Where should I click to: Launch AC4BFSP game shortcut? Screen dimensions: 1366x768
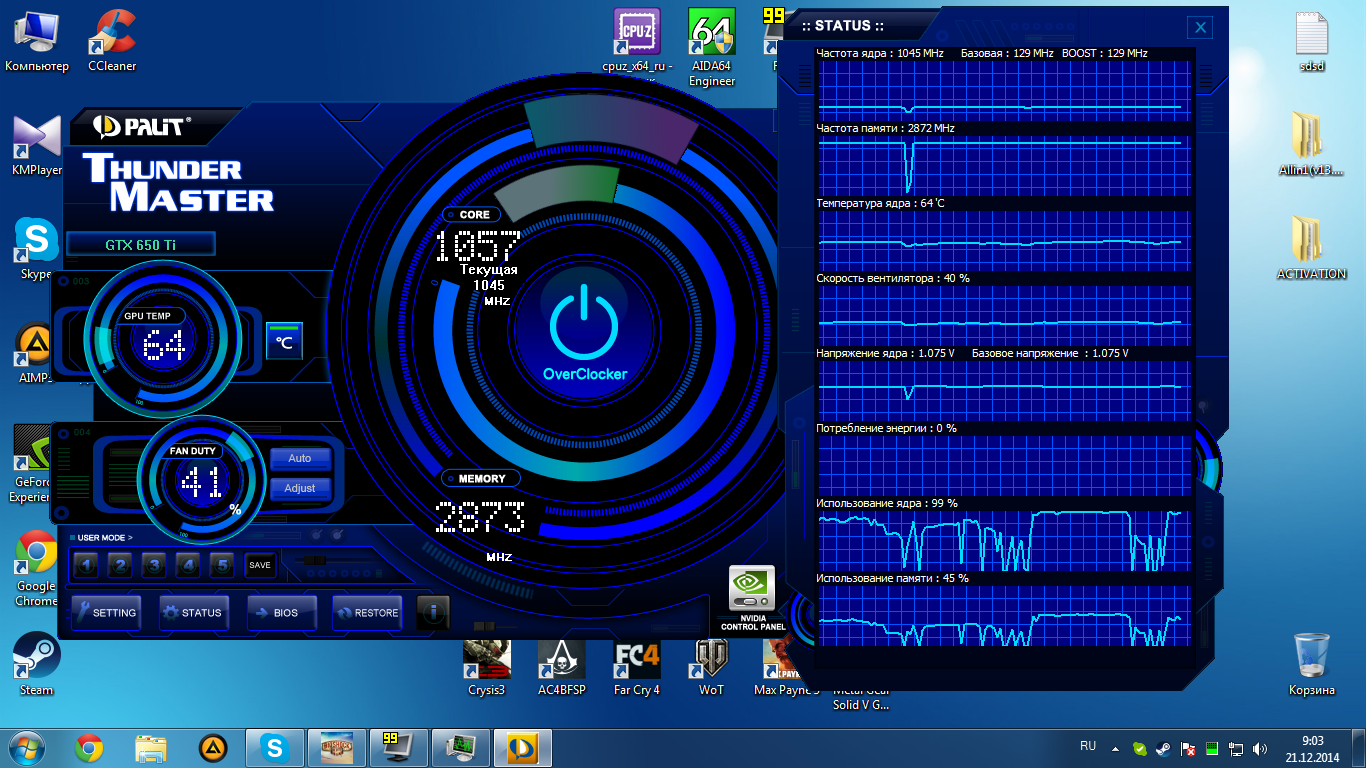point(562,667)
